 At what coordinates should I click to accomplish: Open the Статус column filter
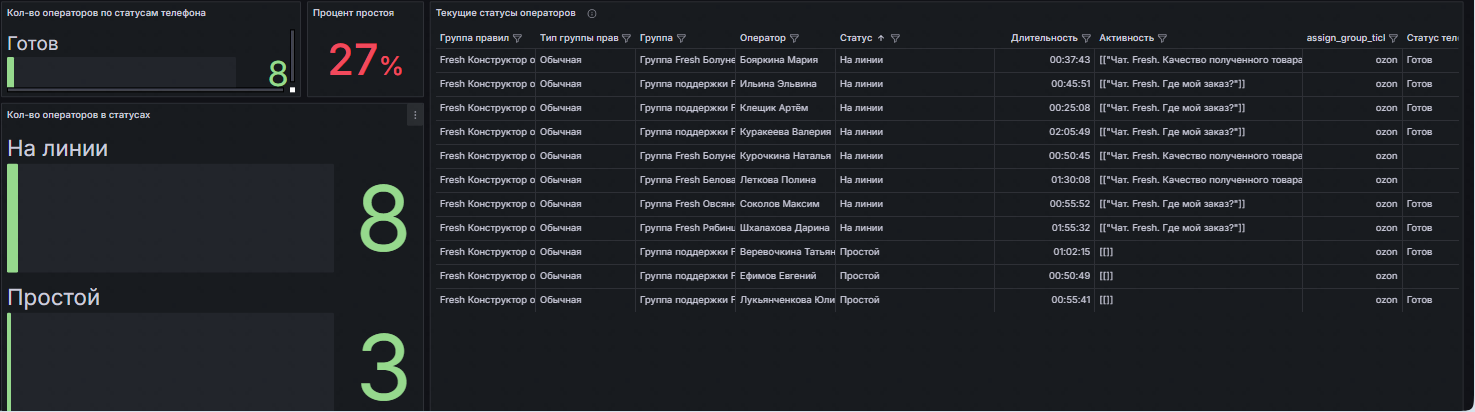pyautogui.click(x=895, y=39)
